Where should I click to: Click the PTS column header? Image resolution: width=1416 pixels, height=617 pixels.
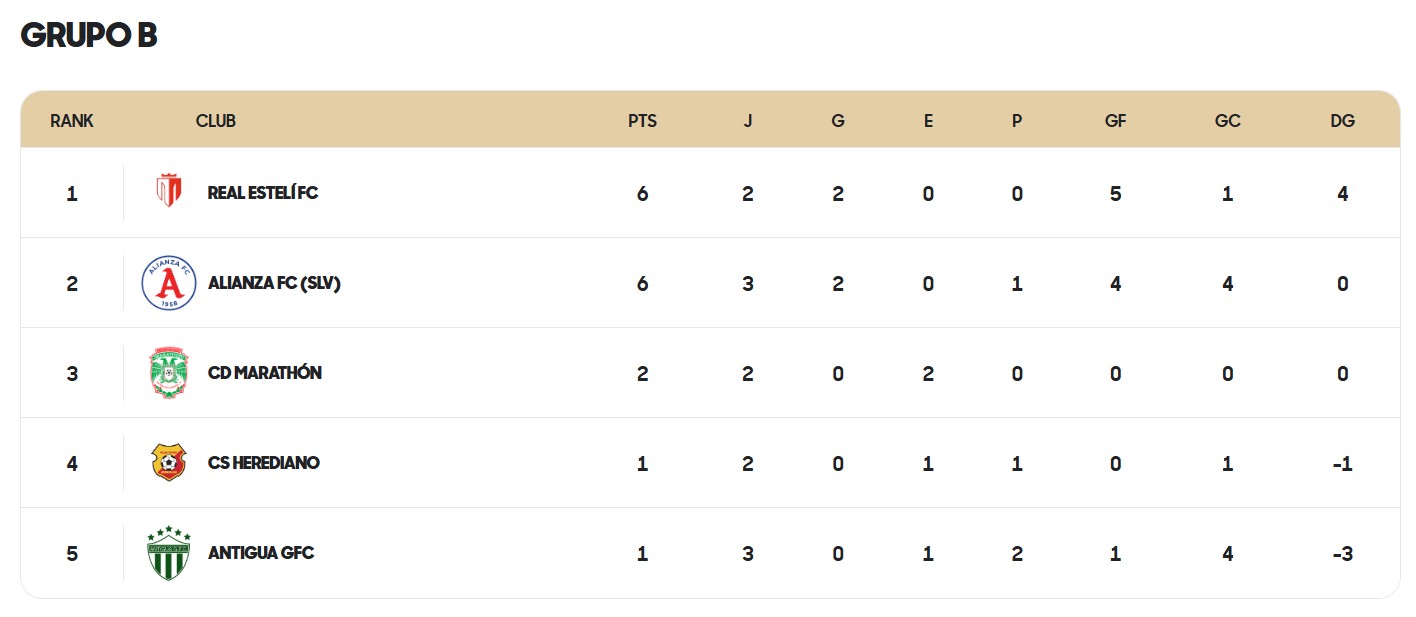click(x=643, y=121)
